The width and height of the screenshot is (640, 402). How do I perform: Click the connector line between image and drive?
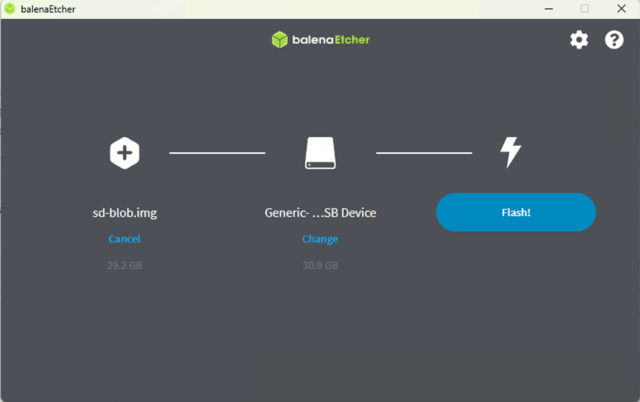217,153
